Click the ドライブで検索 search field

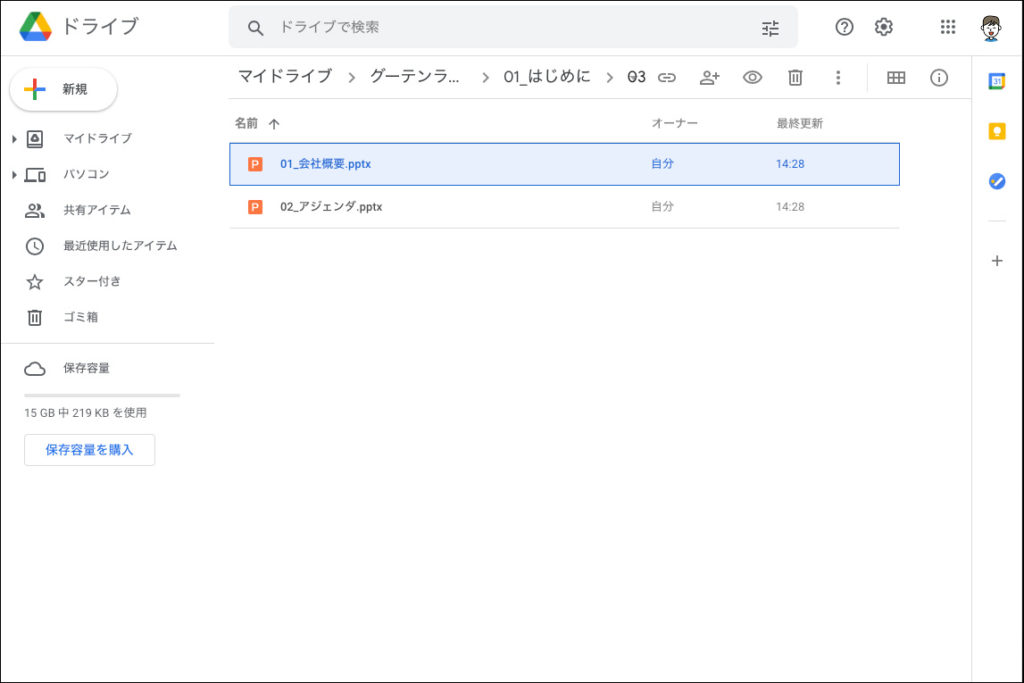point(500,27)
